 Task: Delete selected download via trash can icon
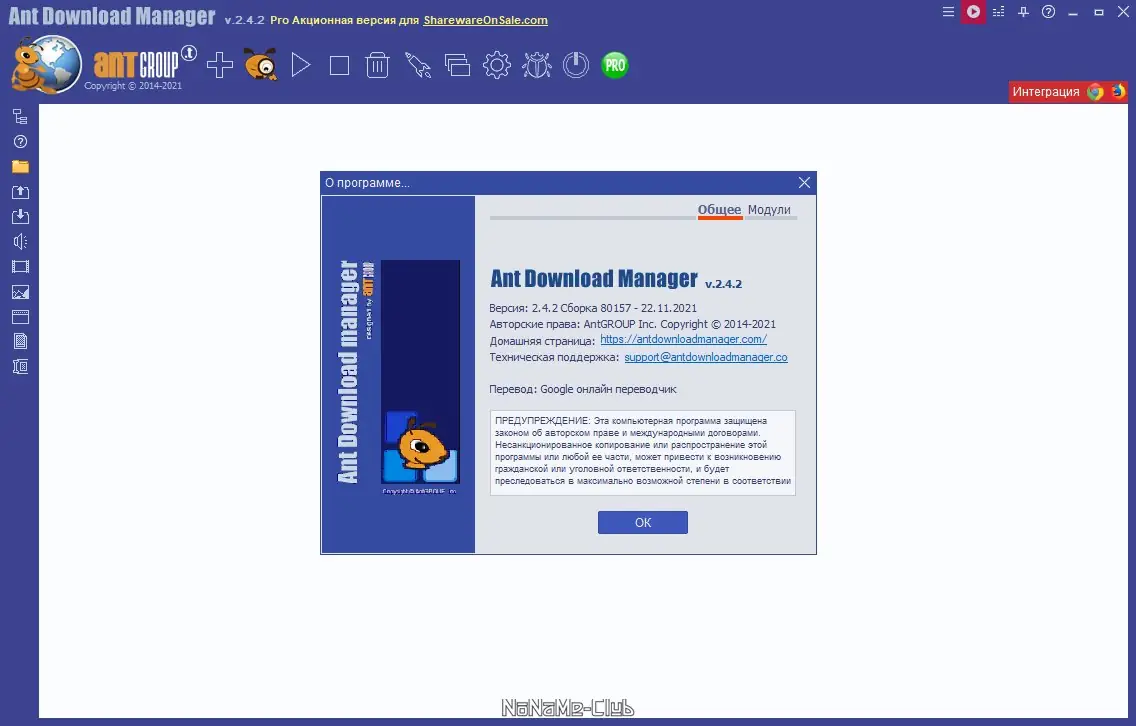point(377,65)
